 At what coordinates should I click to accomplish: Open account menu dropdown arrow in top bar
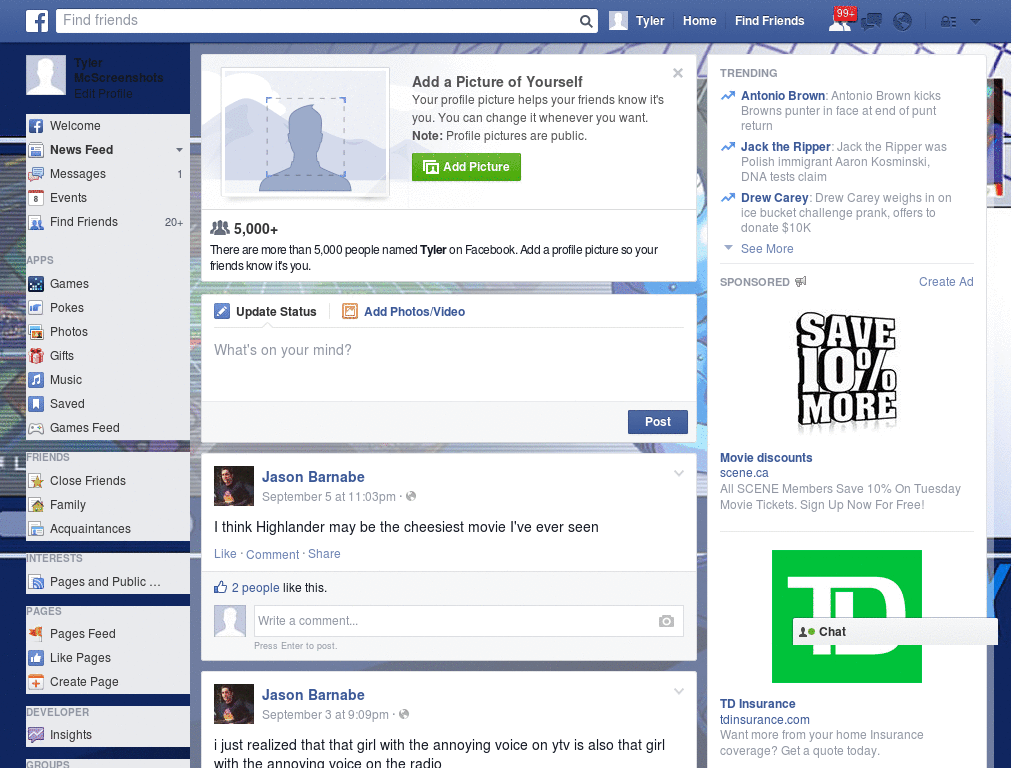point(976,22)
